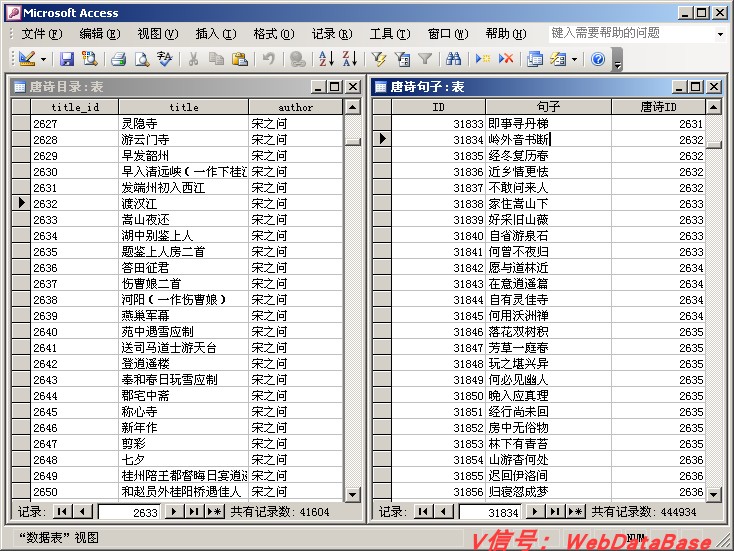Click the Microsoft Access Help icon

point(598,59)
